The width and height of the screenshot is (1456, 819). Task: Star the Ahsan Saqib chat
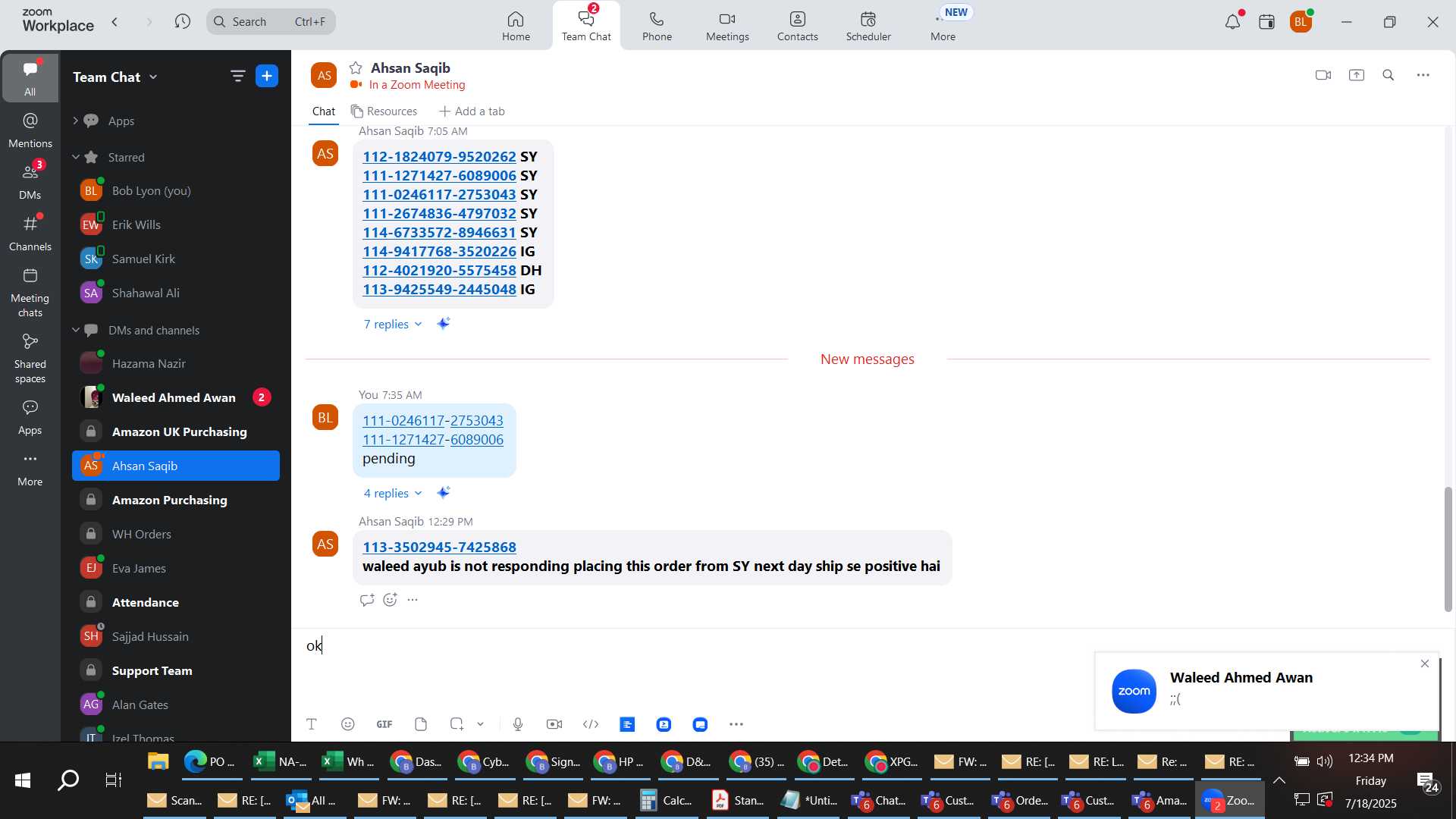356,67
